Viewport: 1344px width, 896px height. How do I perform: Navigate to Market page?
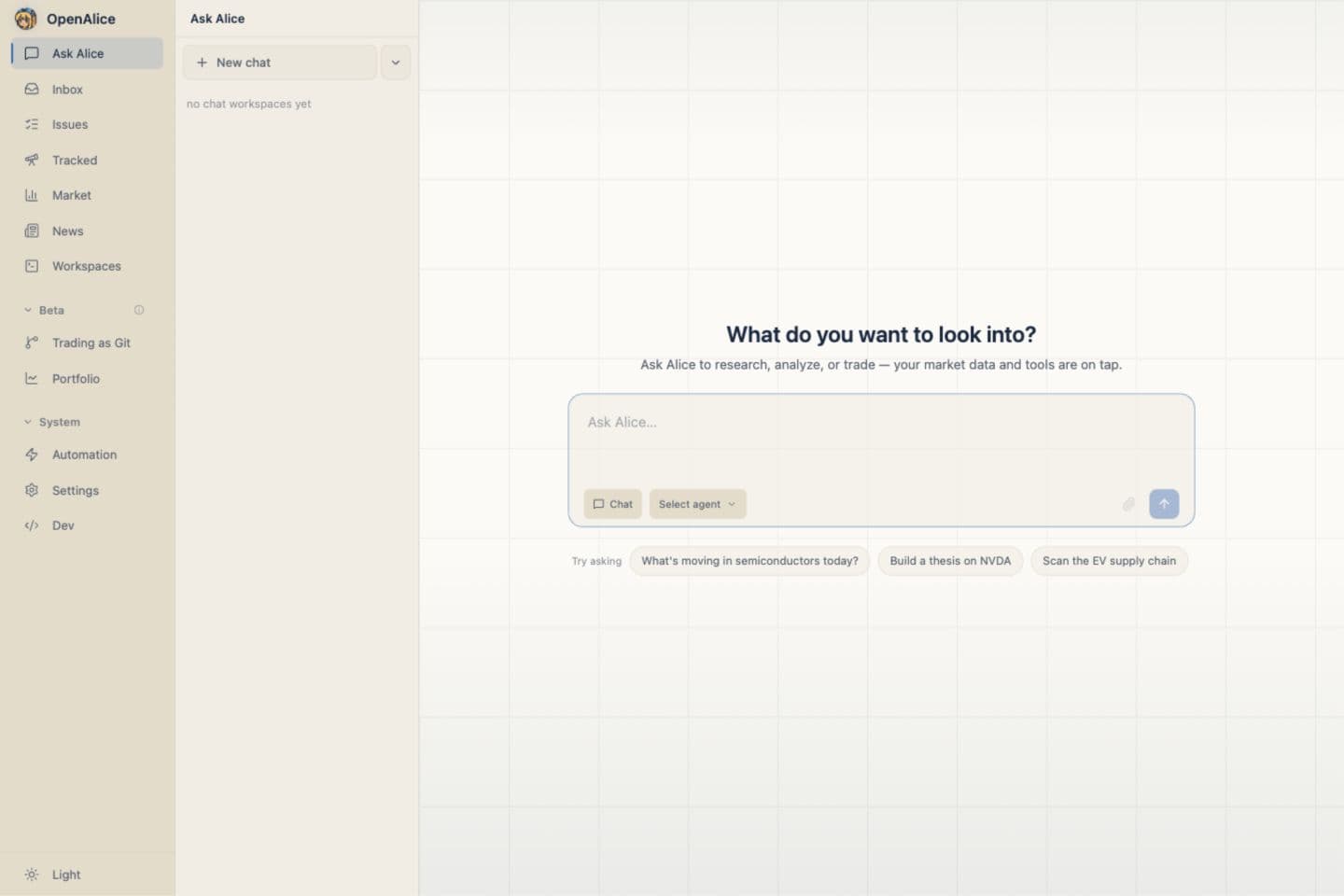87,195
